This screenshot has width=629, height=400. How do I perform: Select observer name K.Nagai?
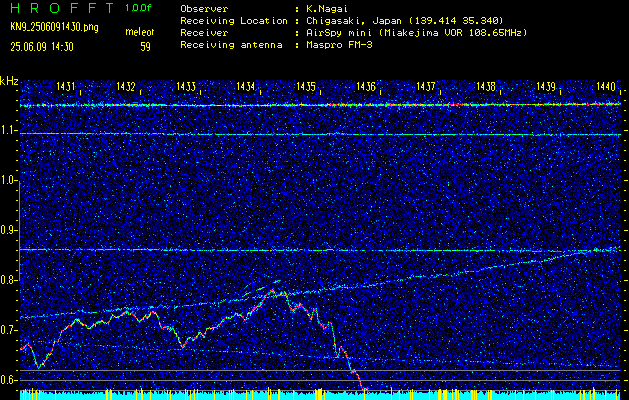point(327,9)
